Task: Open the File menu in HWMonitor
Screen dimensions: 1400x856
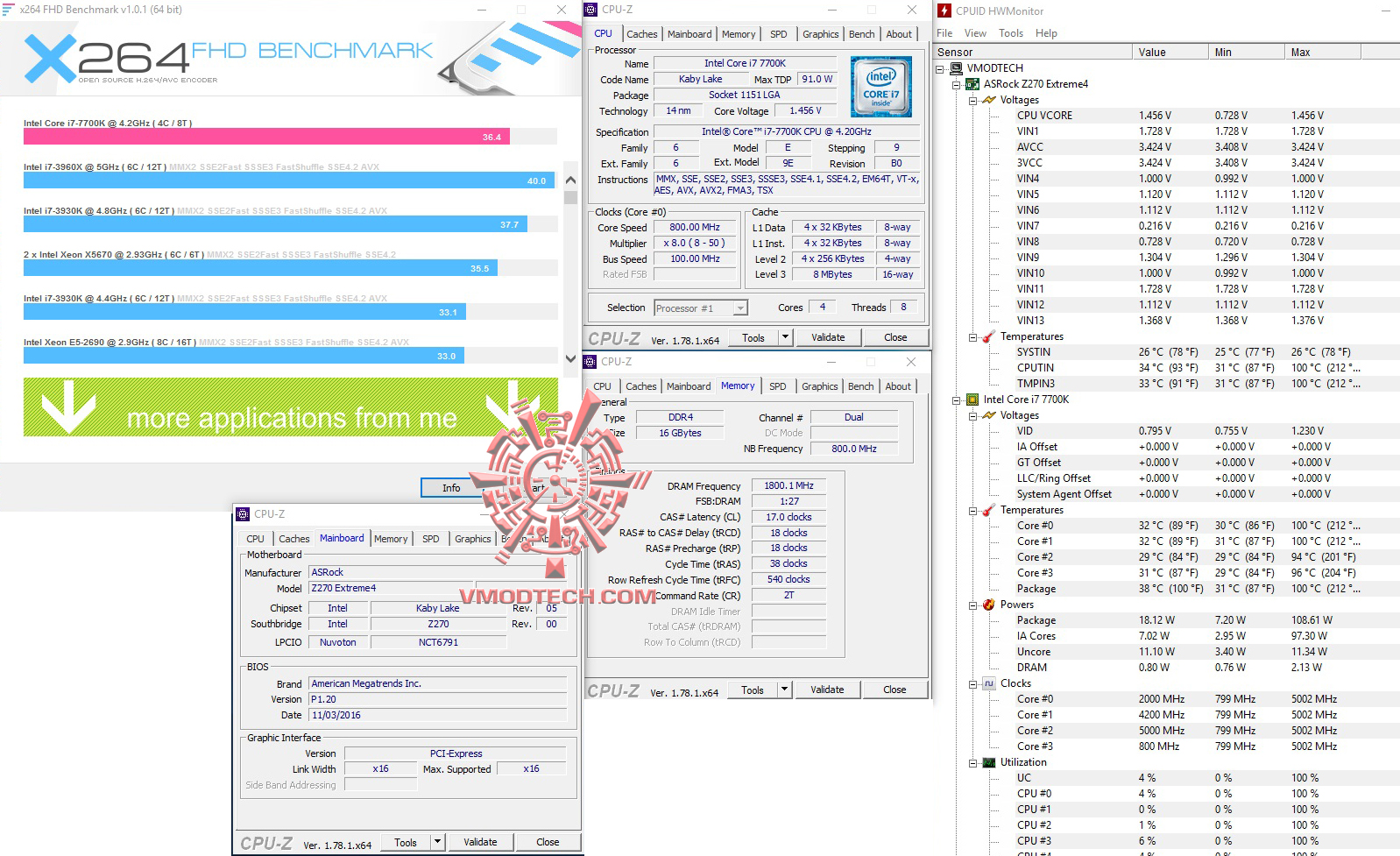Action: tap(944, 33)
